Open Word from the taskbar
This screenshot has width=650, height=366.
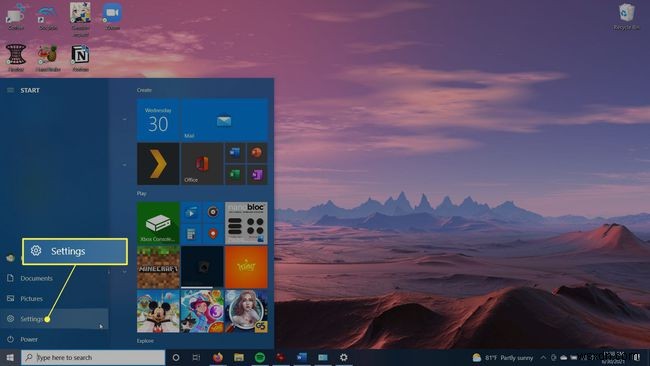[x=302, y=357]
